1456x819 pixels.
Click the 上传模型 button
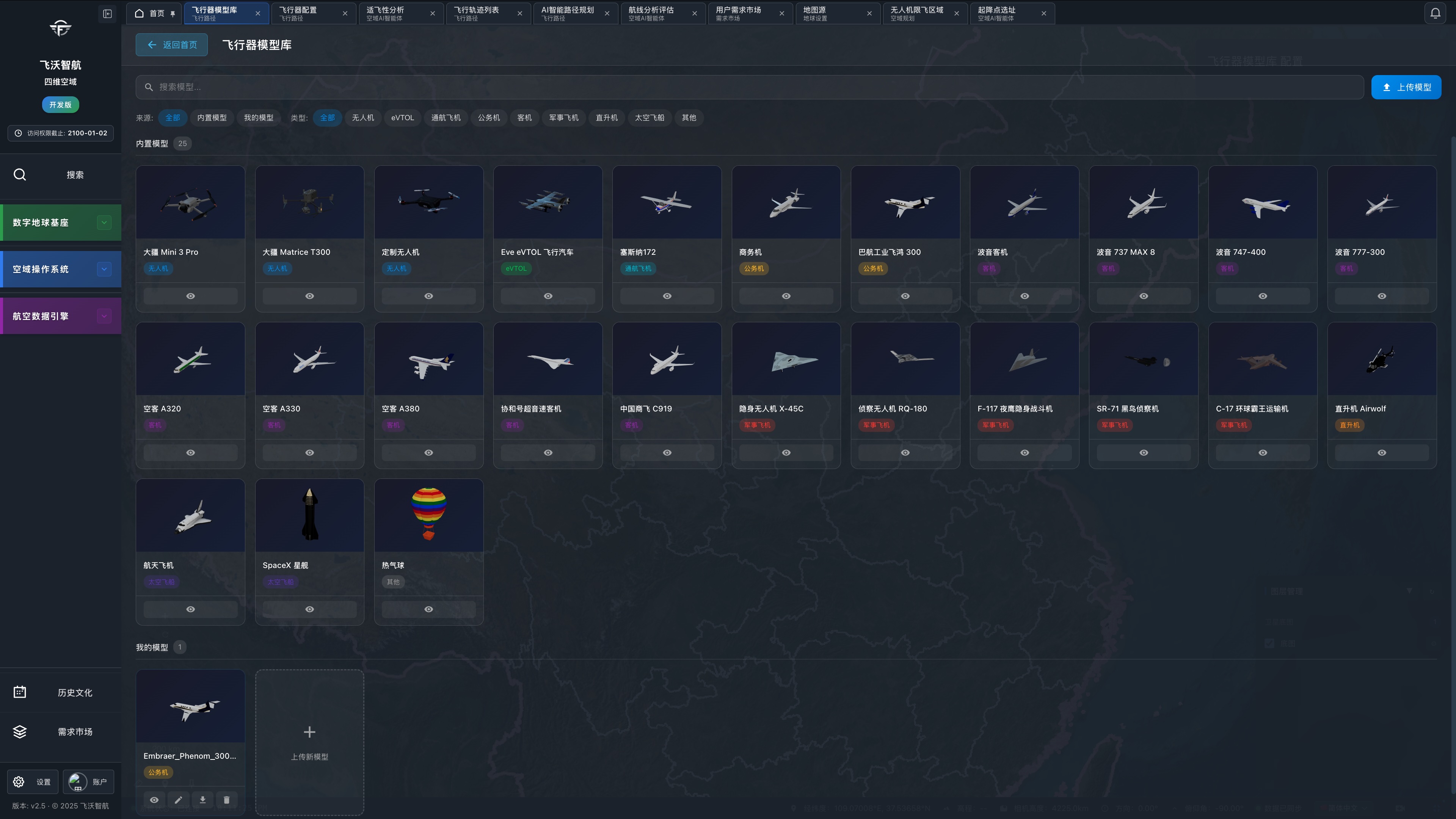point(1406,87)
